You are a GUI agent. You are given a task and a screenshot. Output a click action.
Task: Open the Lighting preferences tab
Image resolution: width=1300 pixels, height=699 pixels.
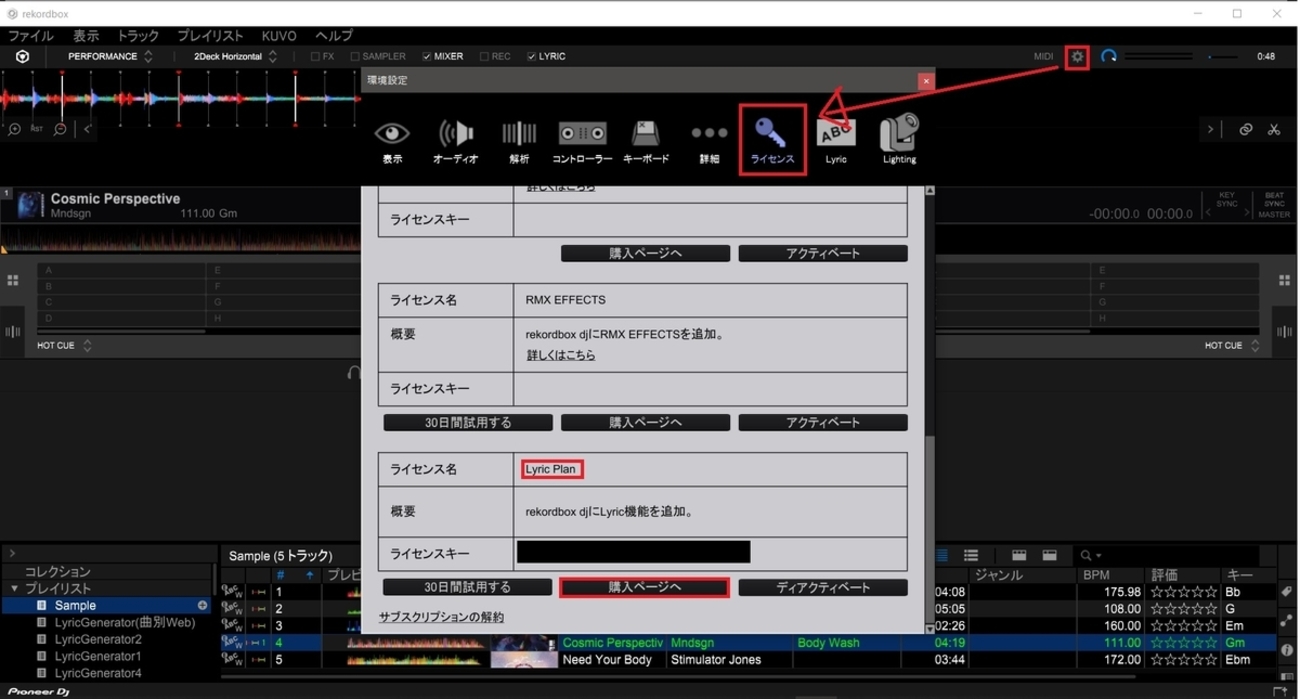(x=899, y=140)
